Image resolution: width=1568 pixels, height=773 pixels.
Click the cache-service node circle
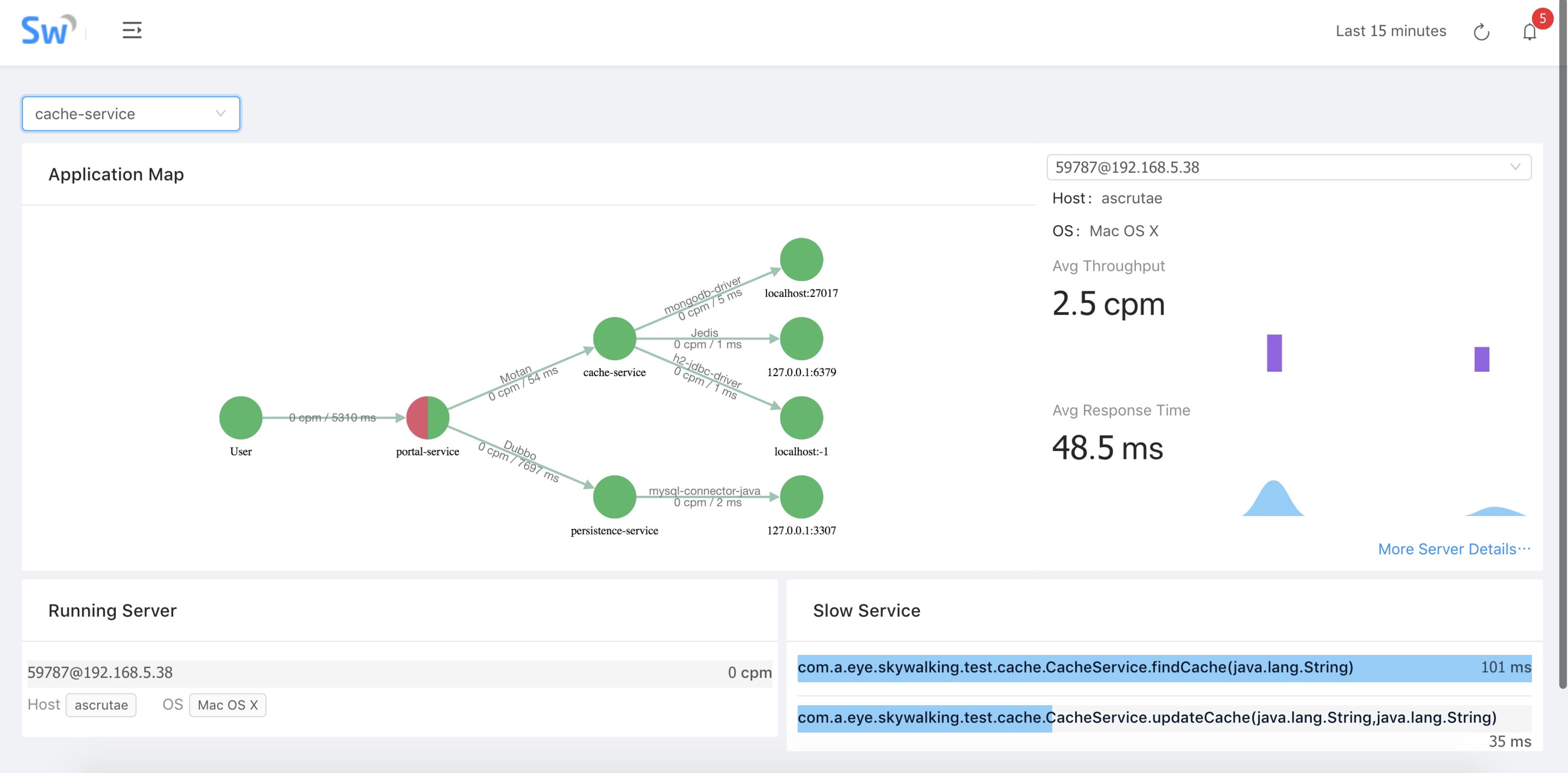click(614, 338)
